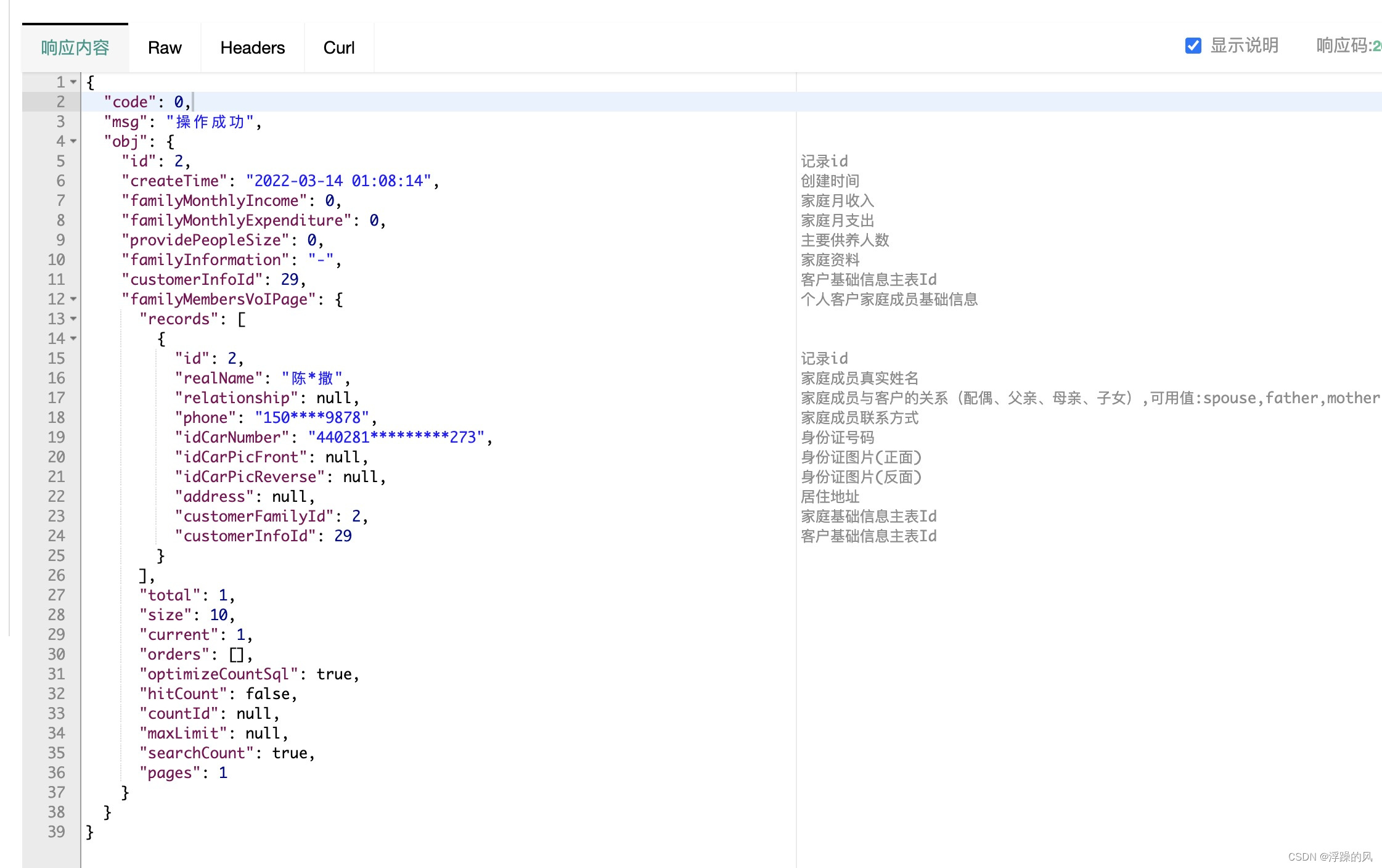Collapse "familyMembersVoIPage" fold arrow on line 12
The height and width of the screenshot is (868, 1382).
pos(73,299)
